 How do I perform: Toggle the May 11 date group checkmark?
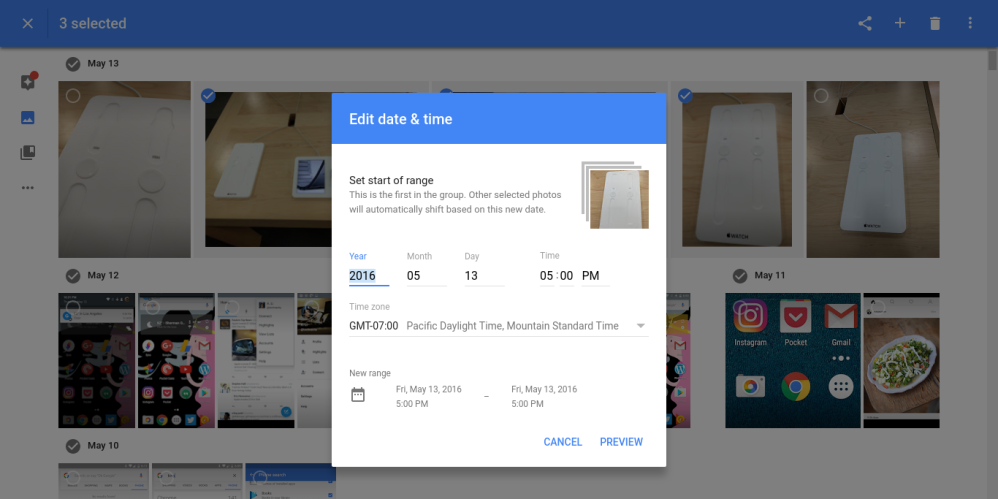(740, 275)
